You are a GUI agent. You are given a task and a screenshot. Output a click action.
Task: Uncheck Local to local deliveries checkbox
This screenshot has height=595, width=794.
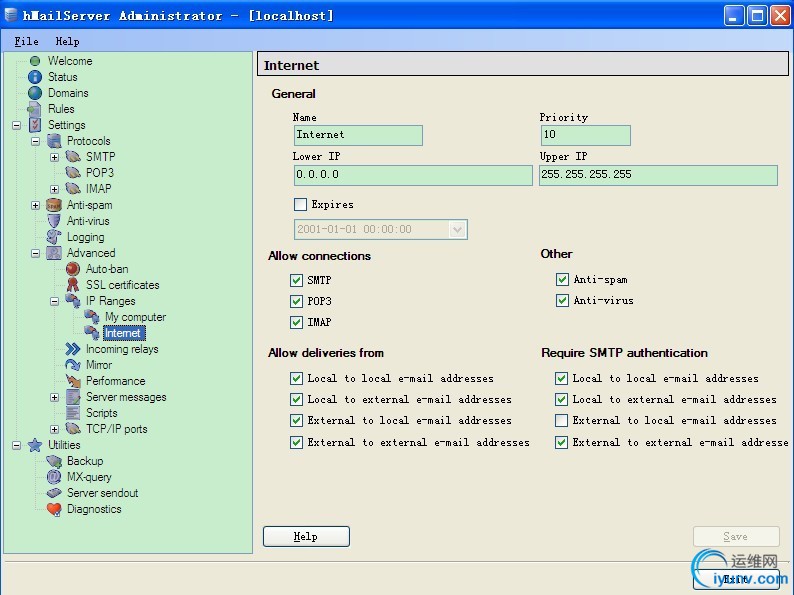(297, 378)
